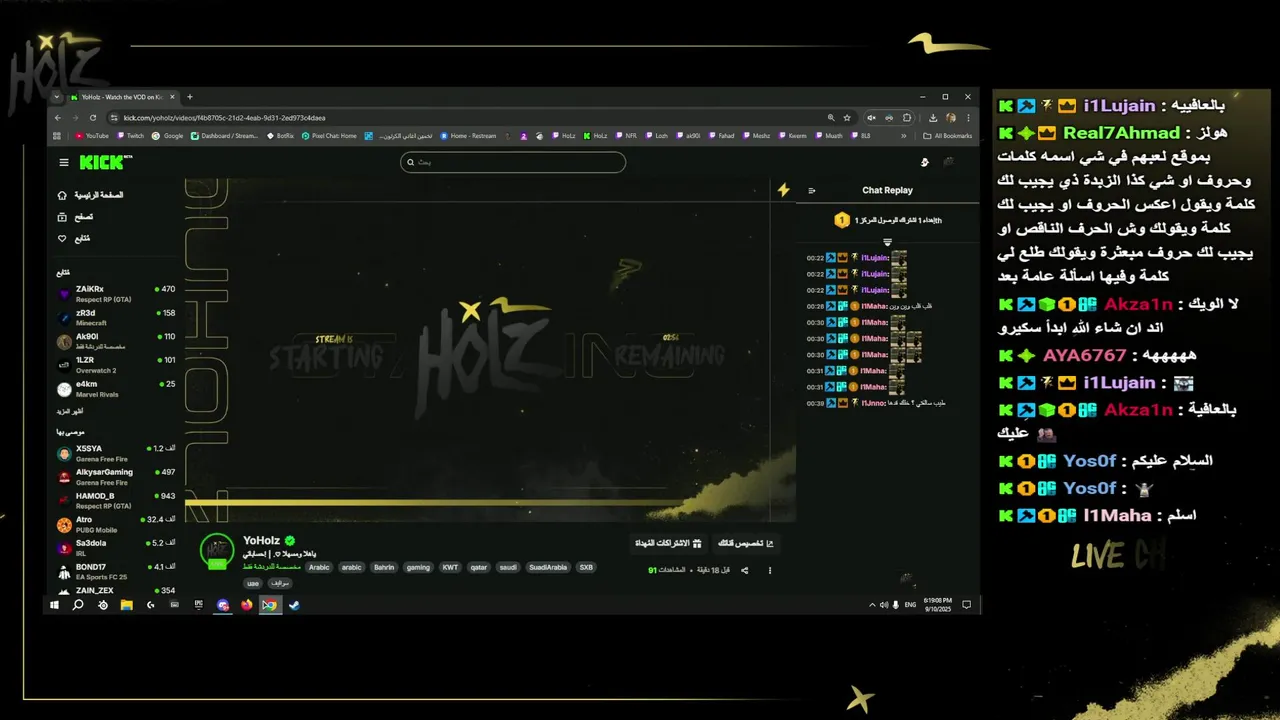This screenshot has width=1280, height=720.
Task: Collapse chat panel with arrow icon
Action: coord(811,190)
